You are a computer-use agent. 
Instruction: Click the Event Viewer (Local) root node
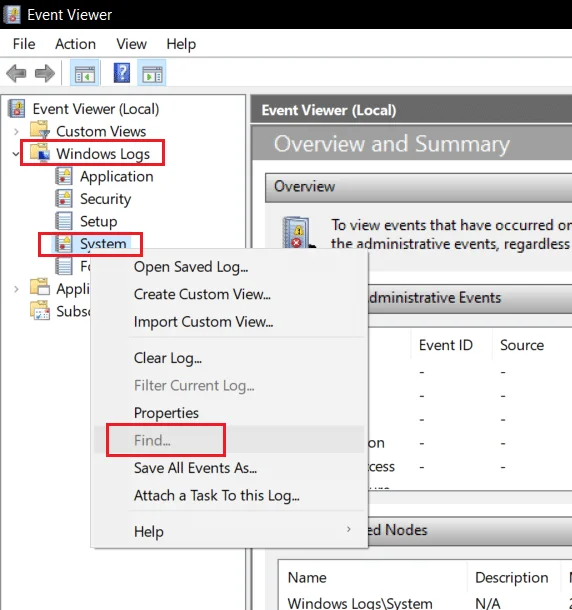click(96, 109)
